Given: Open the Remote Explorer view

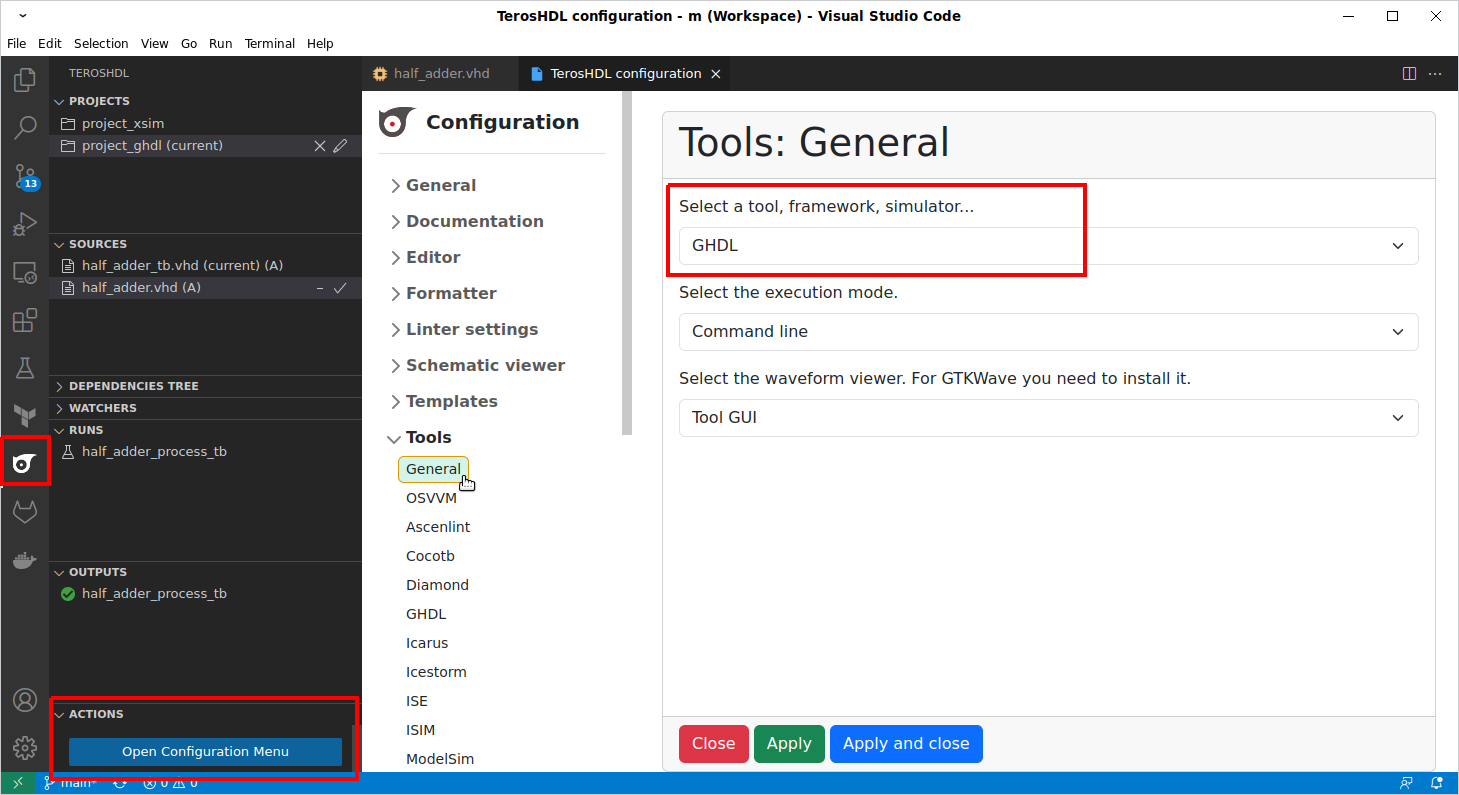Looking at the screenshot, I should point(25,272).
